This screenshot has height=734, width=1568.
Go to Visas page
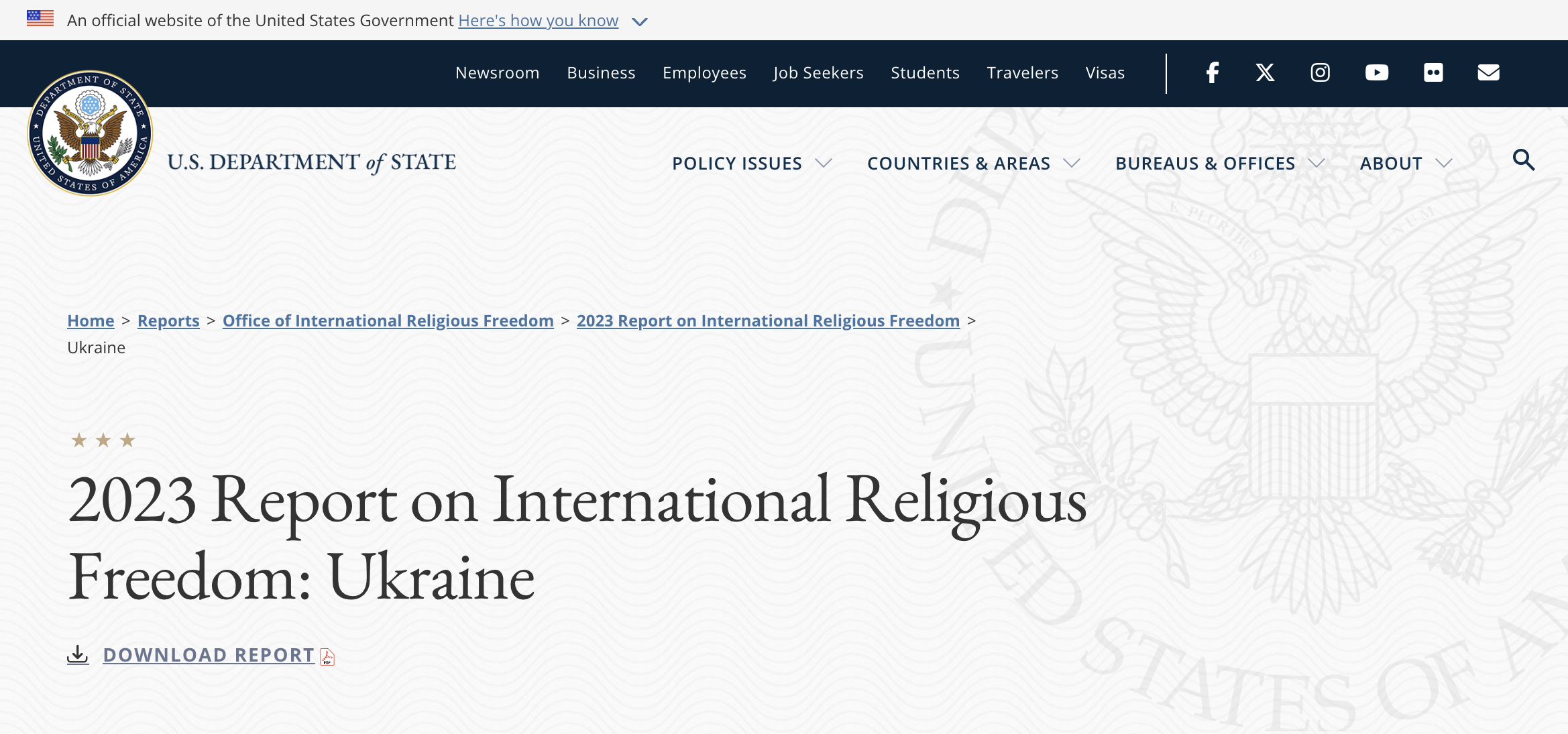click(x=1105, y=72)
